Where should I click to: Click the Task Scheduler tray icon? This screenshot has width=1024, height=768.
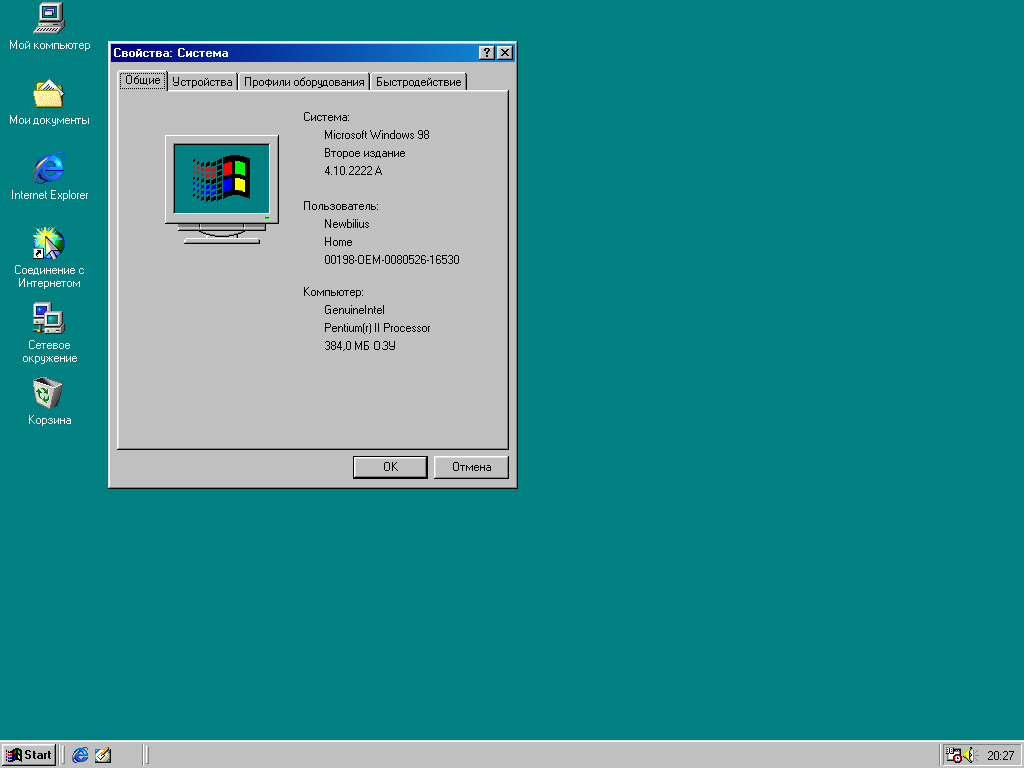[x=953, y=755]
